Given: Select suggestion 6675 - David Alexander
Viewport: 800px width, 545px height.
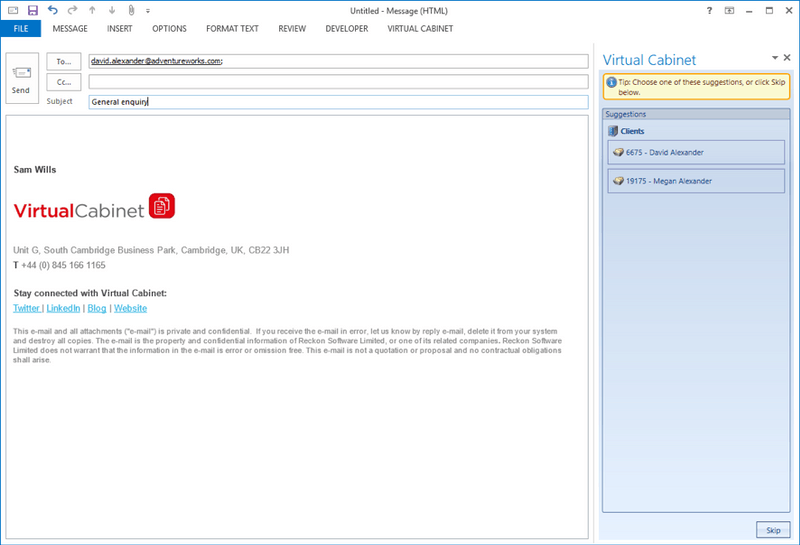Looking at the screenshot, I should (696, 152).
